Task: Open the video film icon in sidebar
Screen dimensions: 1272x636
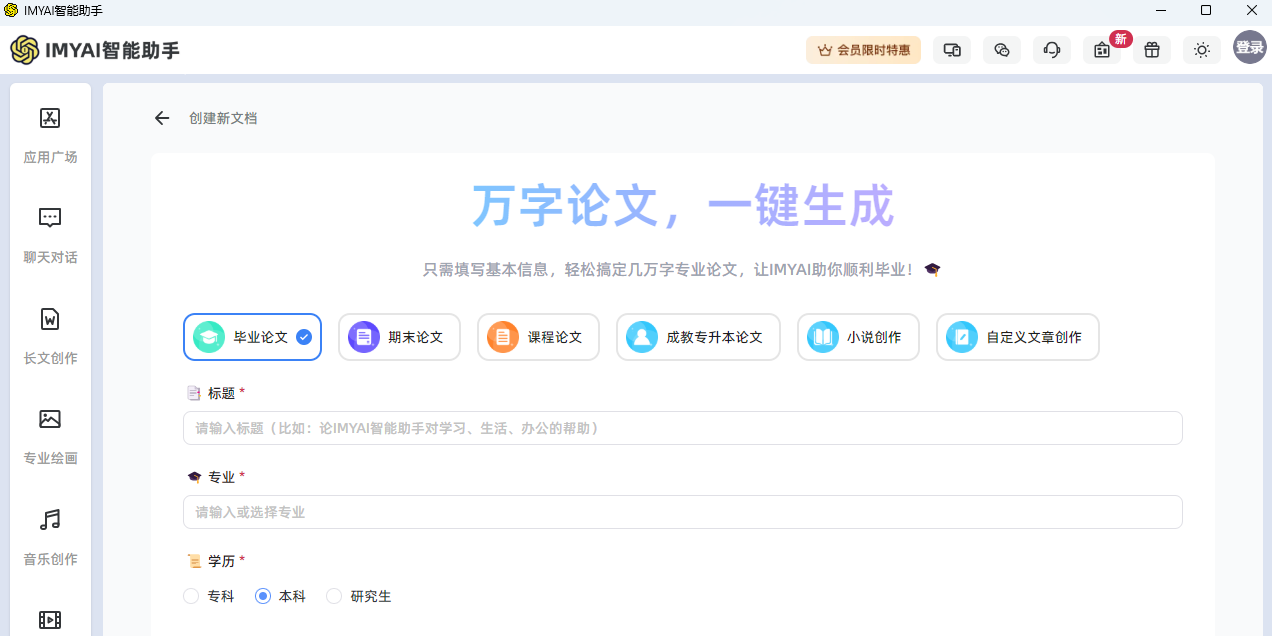Action: click(x=50, y=620)
